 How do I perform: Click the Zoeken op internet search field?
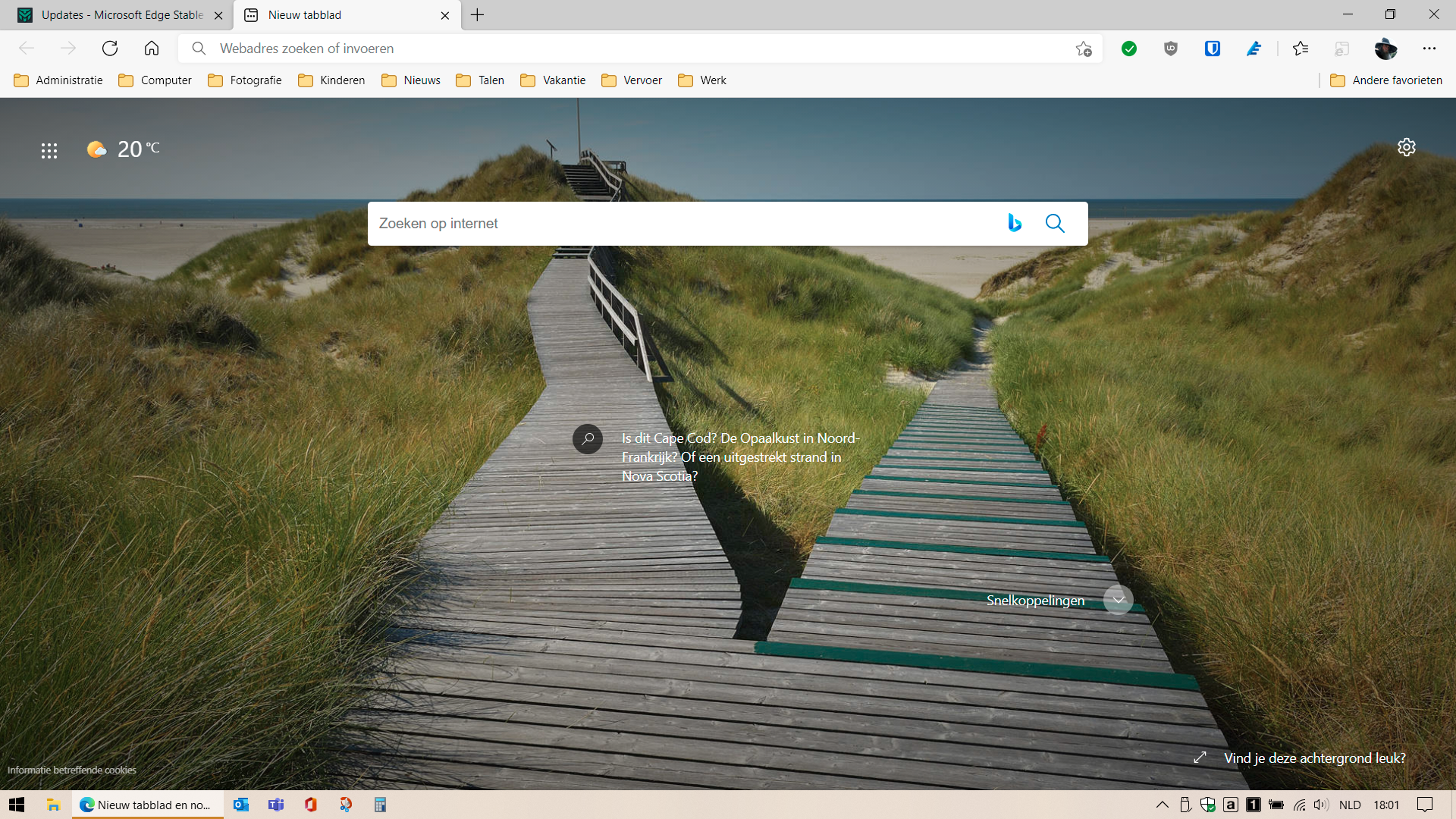click(x=682, y=224)
